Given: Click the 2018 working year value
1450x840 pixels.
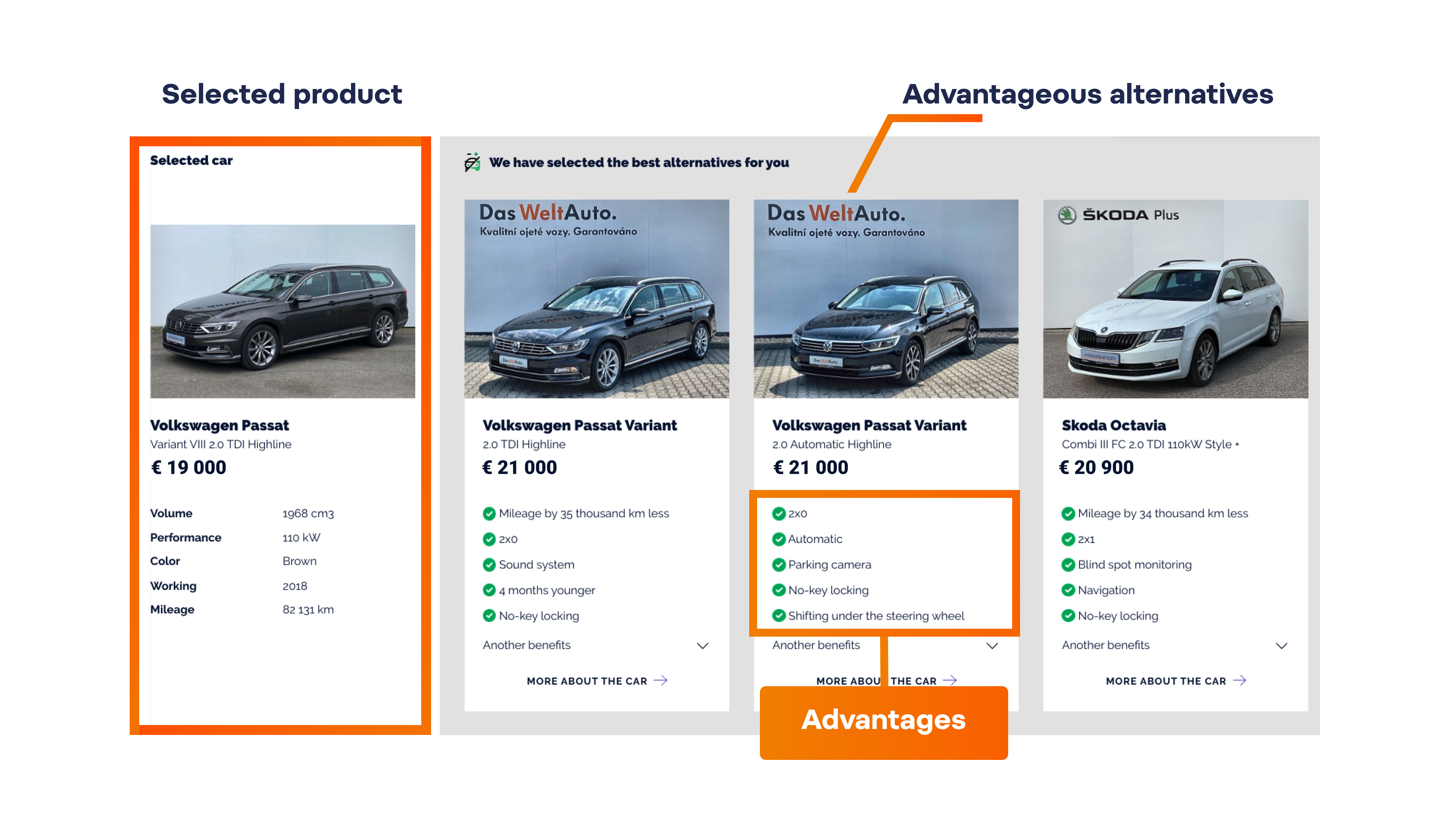Looking at the screenshot, I should pyautogui.click(x=295, y=586).
